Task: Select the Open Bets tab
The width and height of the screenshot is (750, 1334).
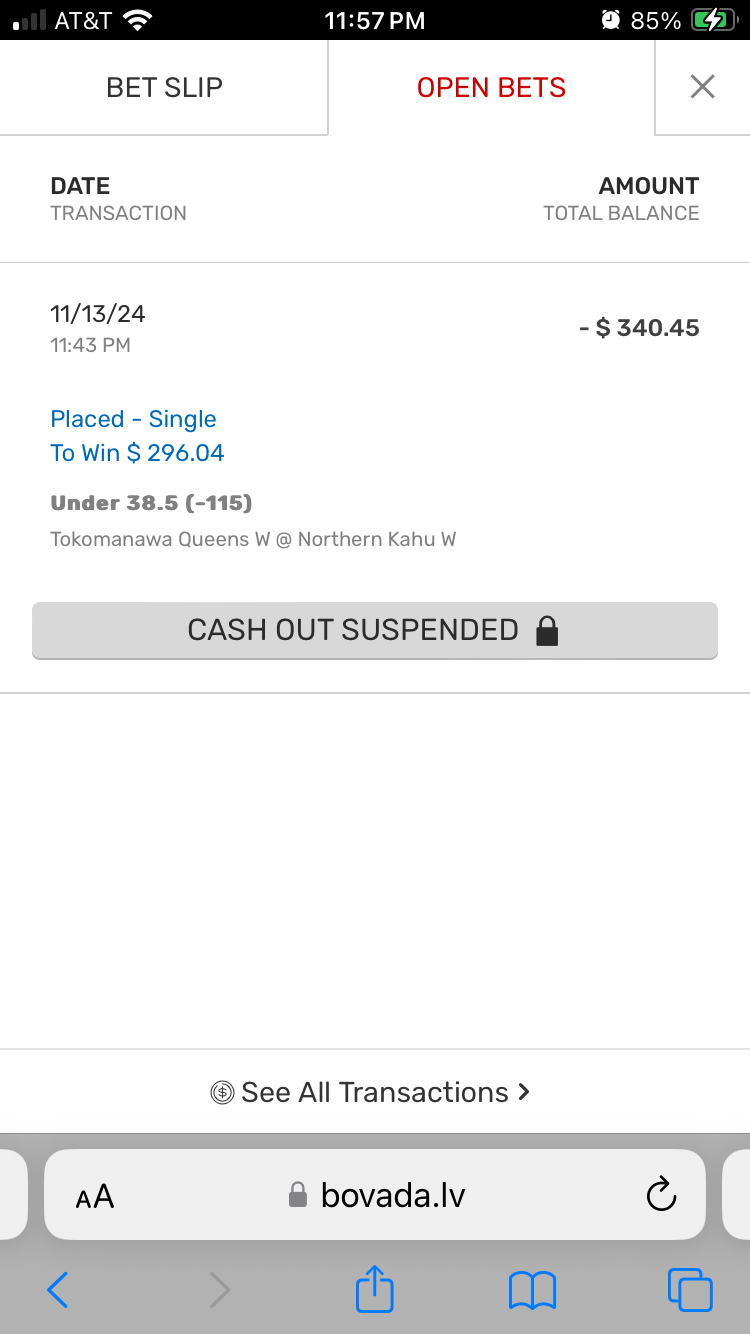Action: click(491, 87)
